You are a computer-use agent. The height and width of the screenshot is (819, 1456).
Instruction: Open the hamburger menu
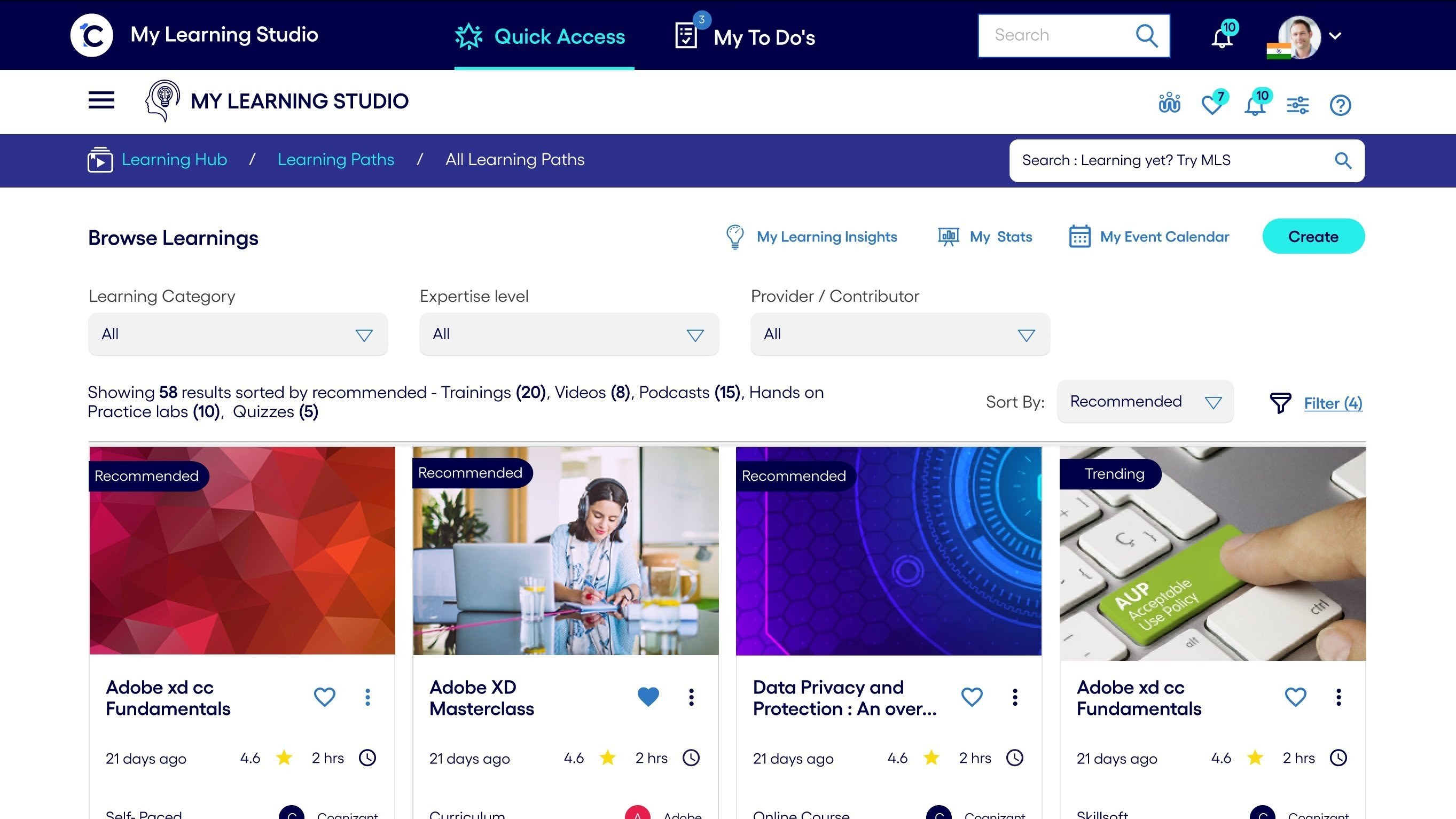101,100
